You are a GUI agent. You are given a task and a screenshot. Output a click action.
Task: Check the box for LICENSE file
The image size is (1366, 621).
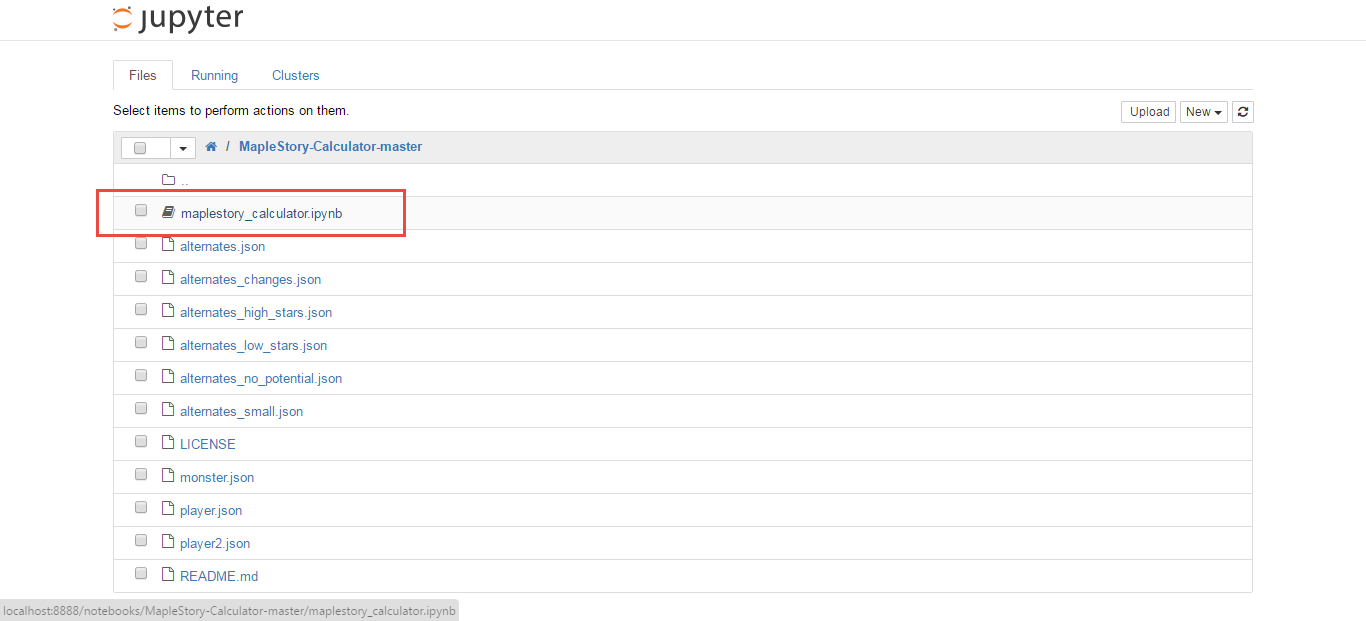[141, 441]
